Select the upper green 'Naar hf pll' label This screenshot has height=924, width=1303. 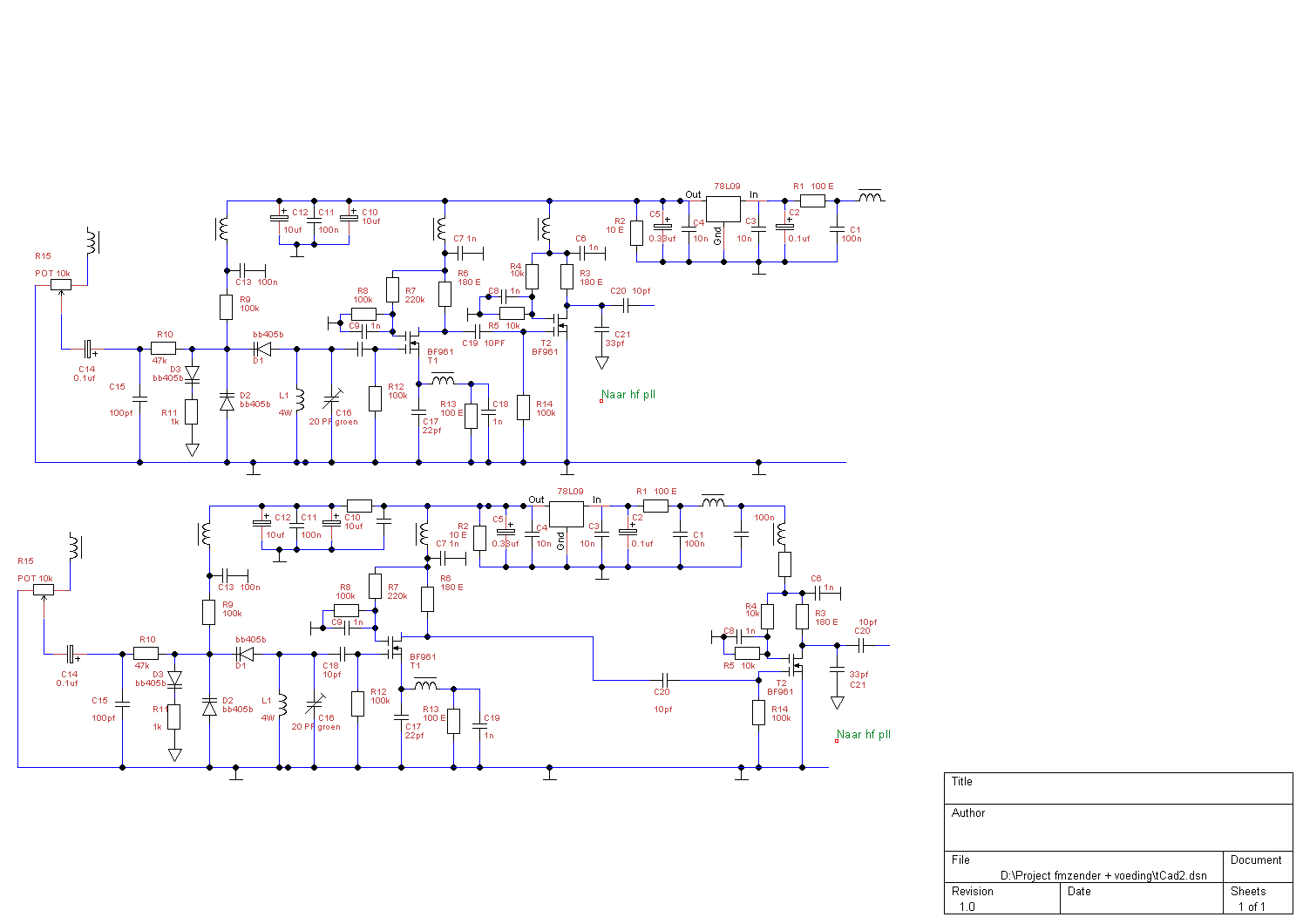click(628, 395)
